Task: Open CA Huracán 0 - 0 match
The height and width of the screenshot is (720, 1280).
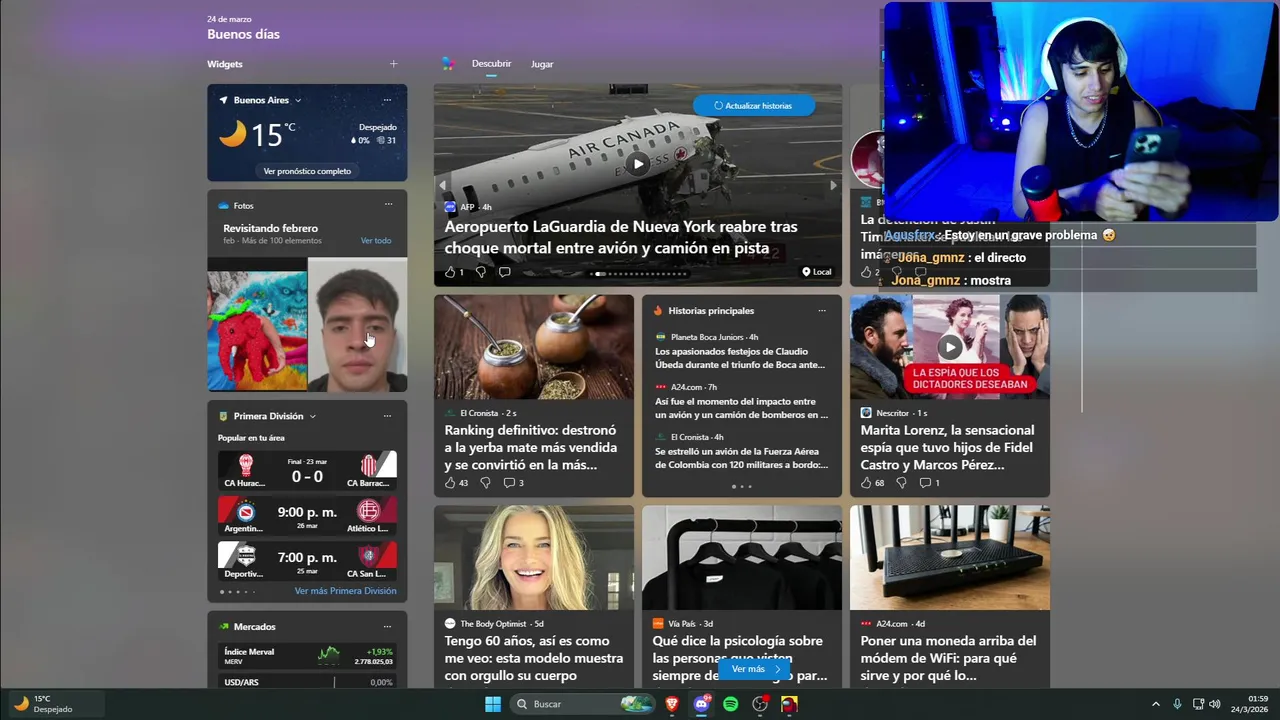Action: pos(307,470)
